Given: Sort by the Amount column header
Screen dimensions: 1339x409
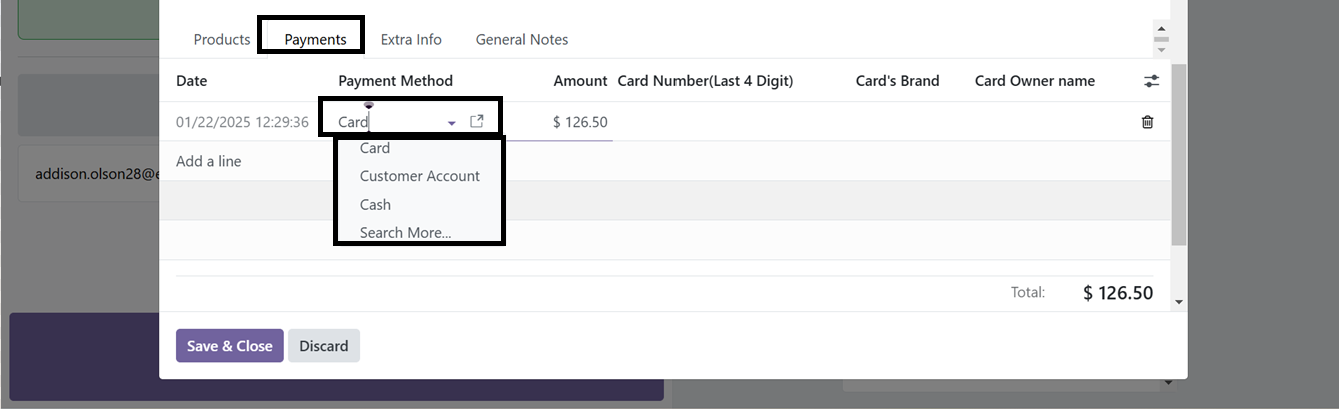Looking at the screenshot, I should pos(580,81).
